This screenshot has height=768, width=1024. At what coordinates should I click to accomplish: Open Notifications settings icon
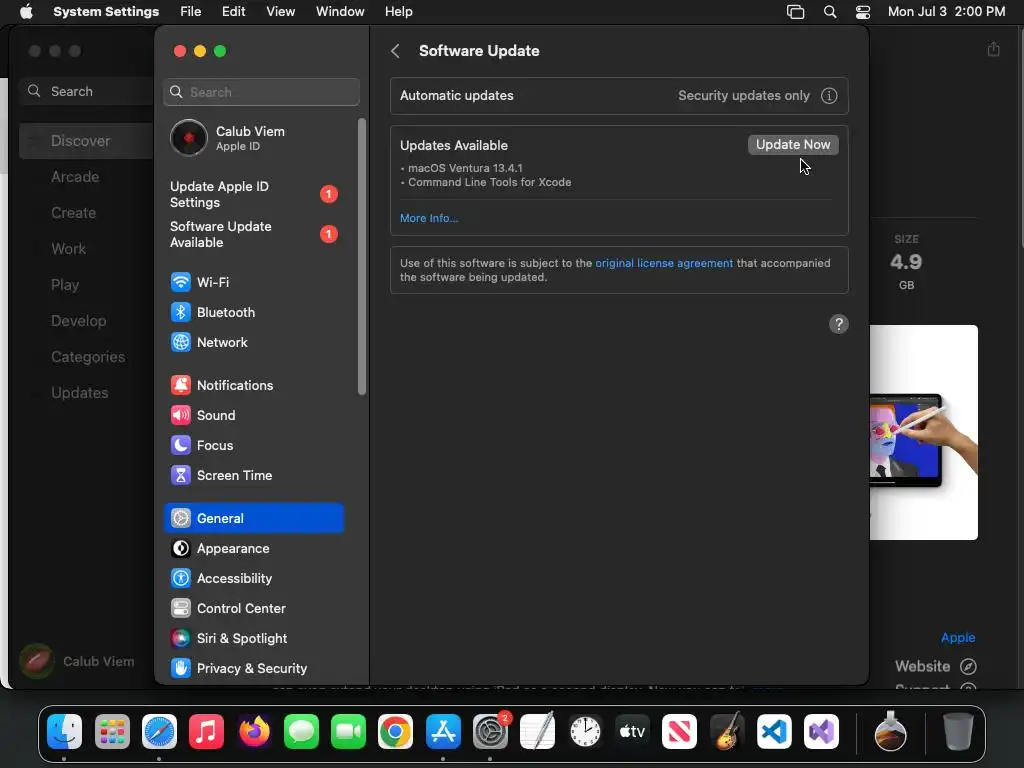pos(181,385)
